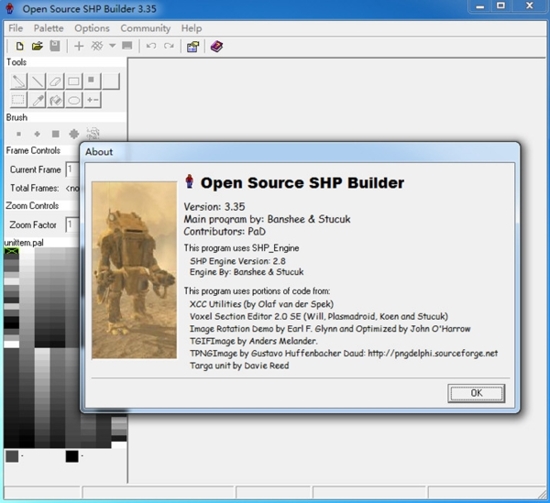Click the Open file folder icon
Viewport: 550px width, 503px height.
pyautogui.click(x=37, y=46)
